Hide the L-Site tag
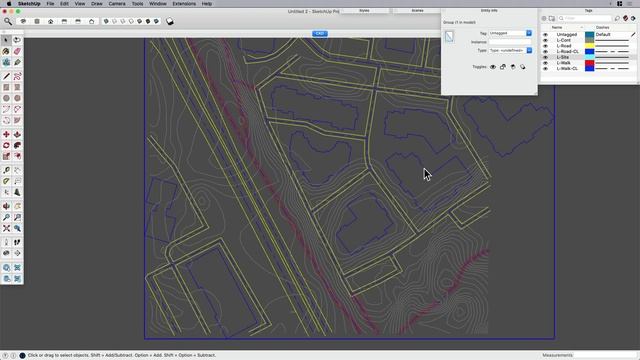 (x=545, y=58)
